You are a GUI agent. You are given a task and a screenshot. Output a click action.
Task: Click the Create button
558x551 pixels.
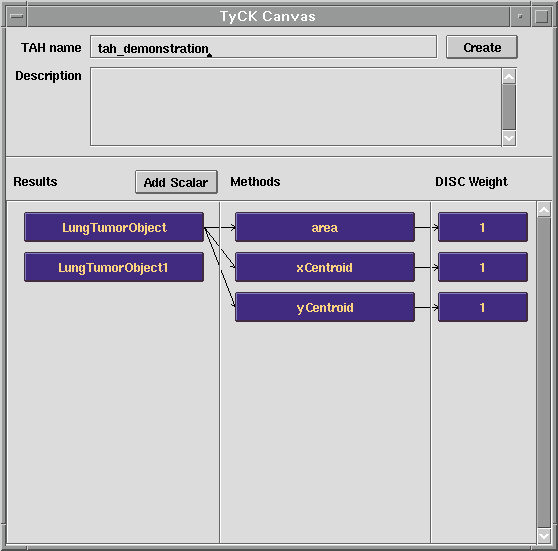[482, 47]
